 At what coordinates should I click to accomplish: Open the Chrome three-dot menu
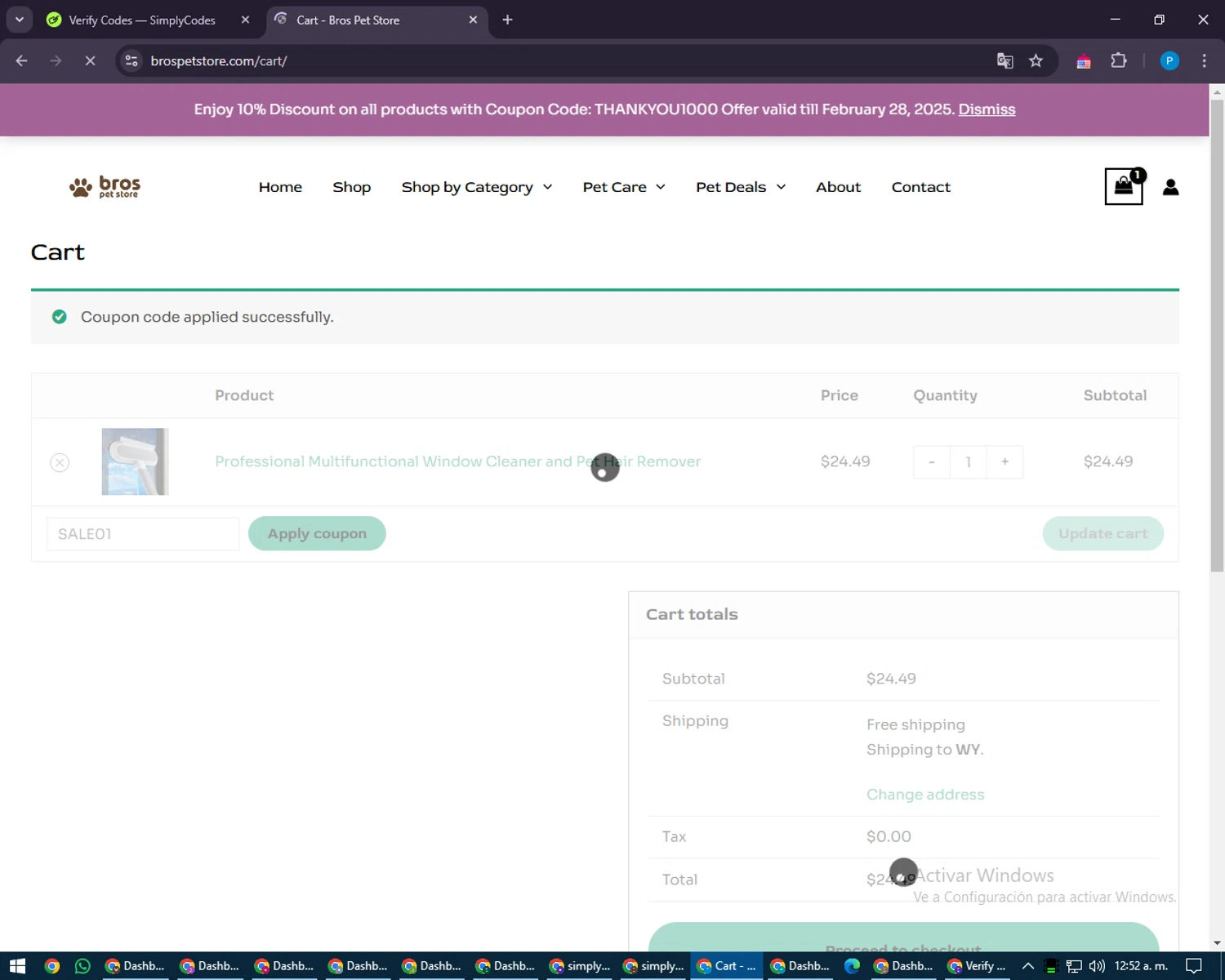(x=1204, y=60)
